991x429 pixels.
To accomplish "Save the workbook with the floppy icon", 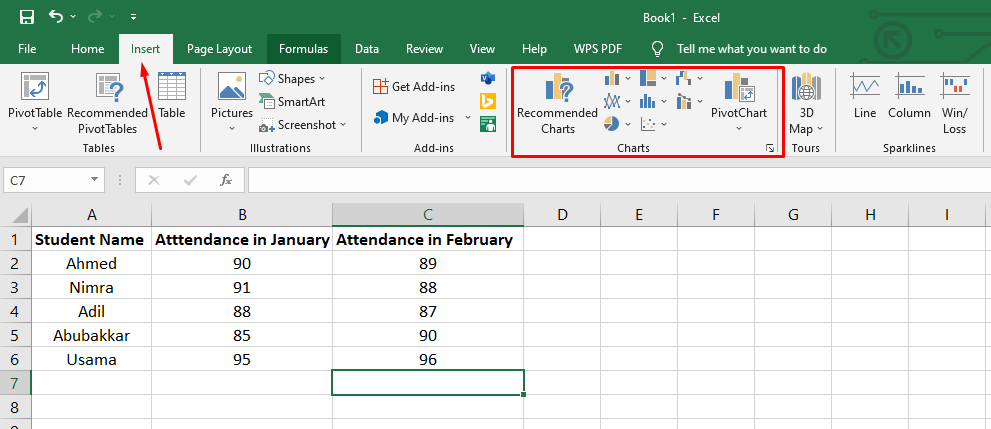I will coord(27,17).
